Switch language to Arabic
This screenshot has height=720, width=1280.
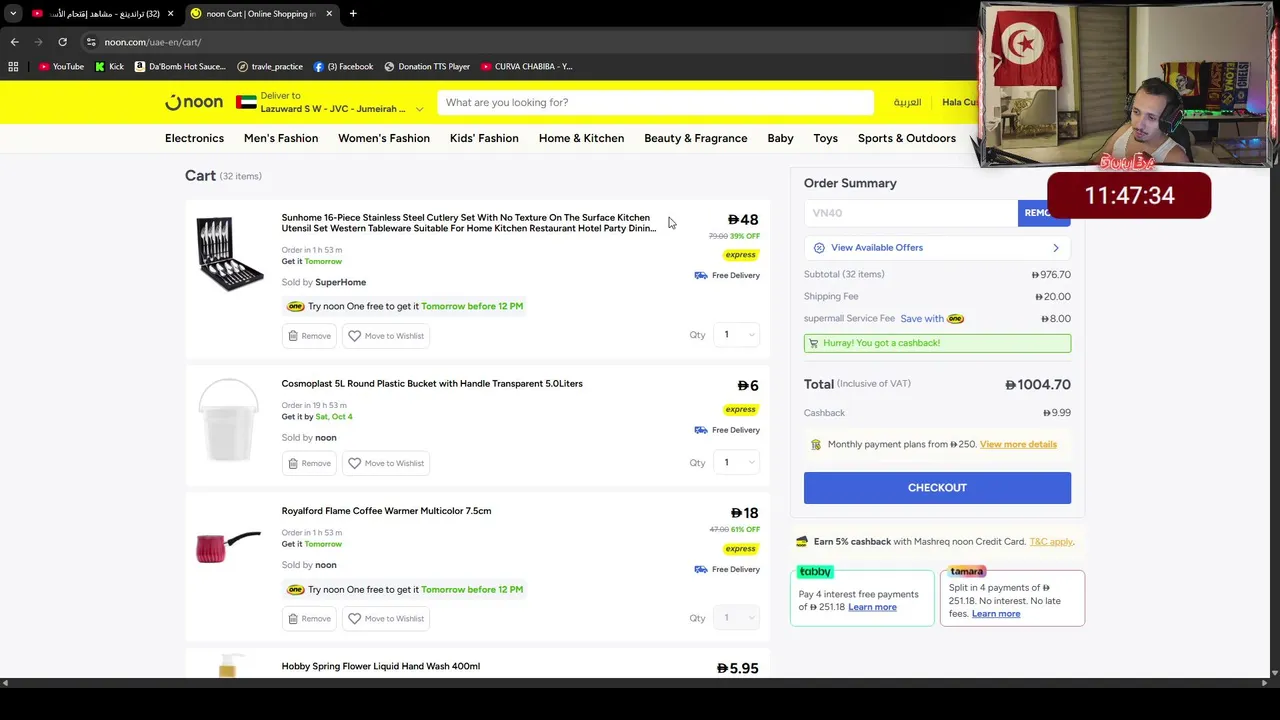click(x=907, y=102)
